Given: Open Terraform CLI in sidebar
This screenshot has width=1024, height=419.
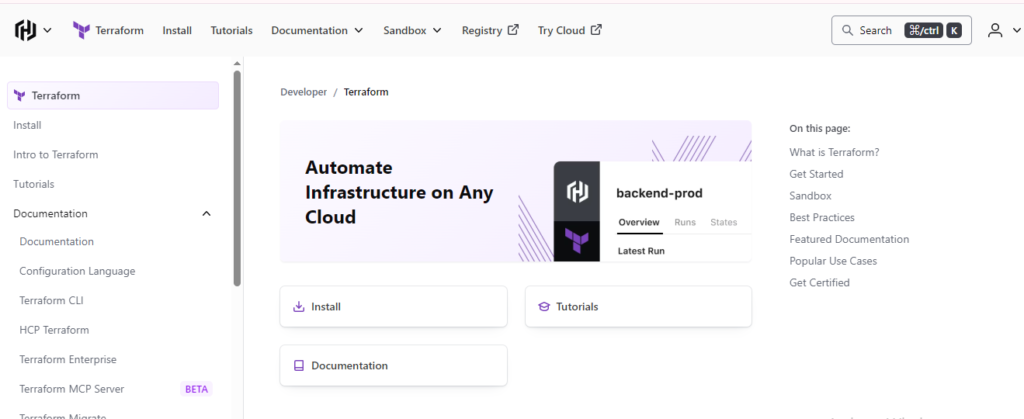Looking at the screenshot, I should [x=52, y=300].
